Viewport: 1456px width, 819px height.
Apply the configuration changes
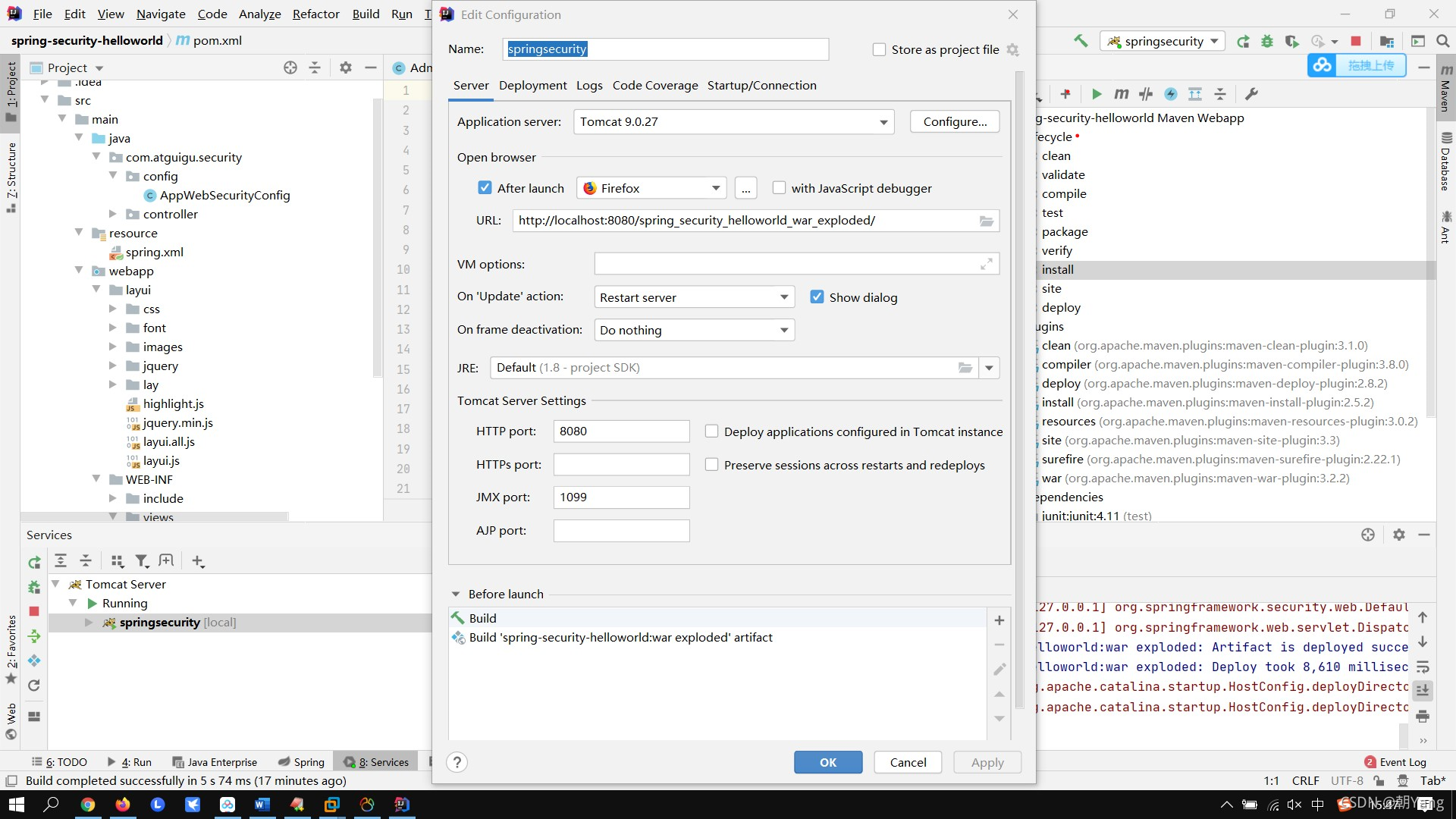[x=987, y=762]
